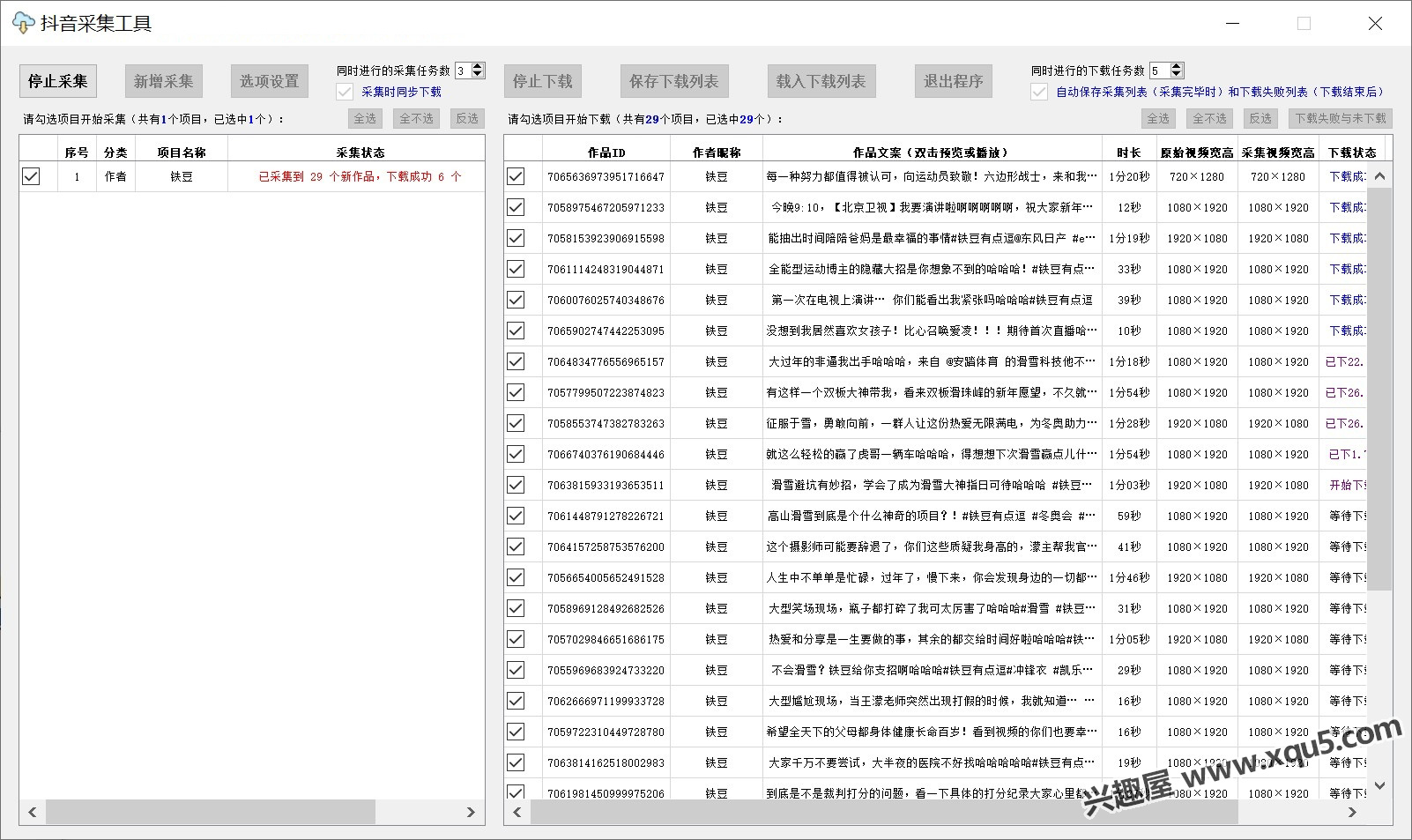The width and height of the screenshot is (1412, 840).
Task: Click 载入下载列表 button
Action: point(821,81)
